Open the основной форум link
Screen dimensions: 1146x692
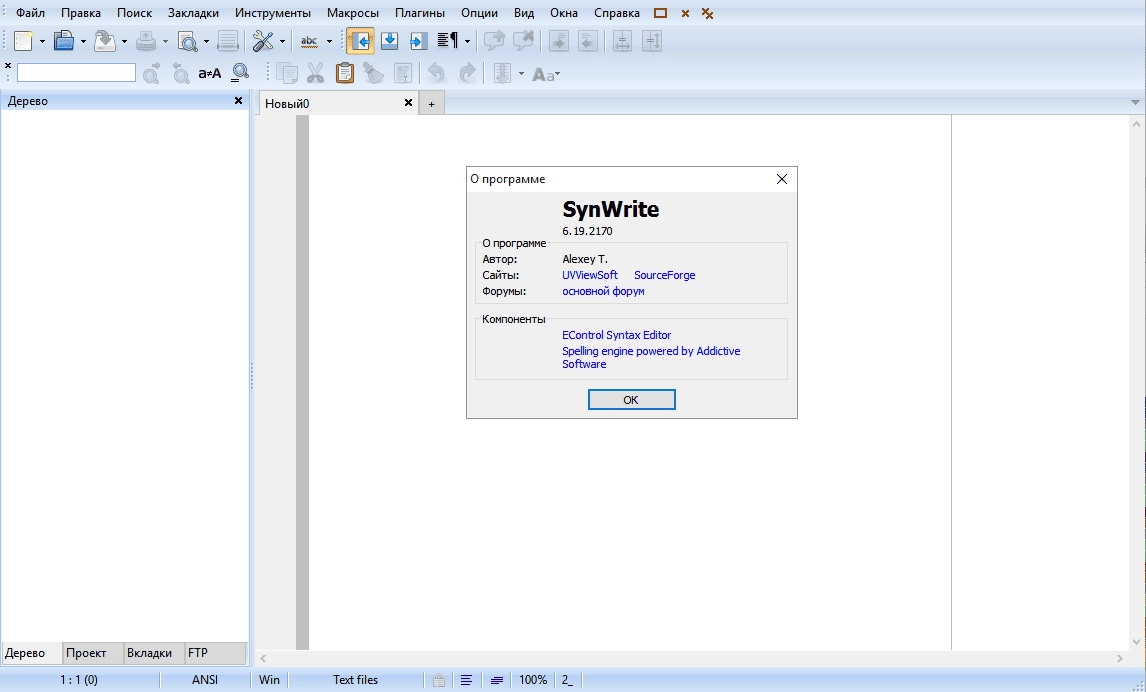point(603,292)
